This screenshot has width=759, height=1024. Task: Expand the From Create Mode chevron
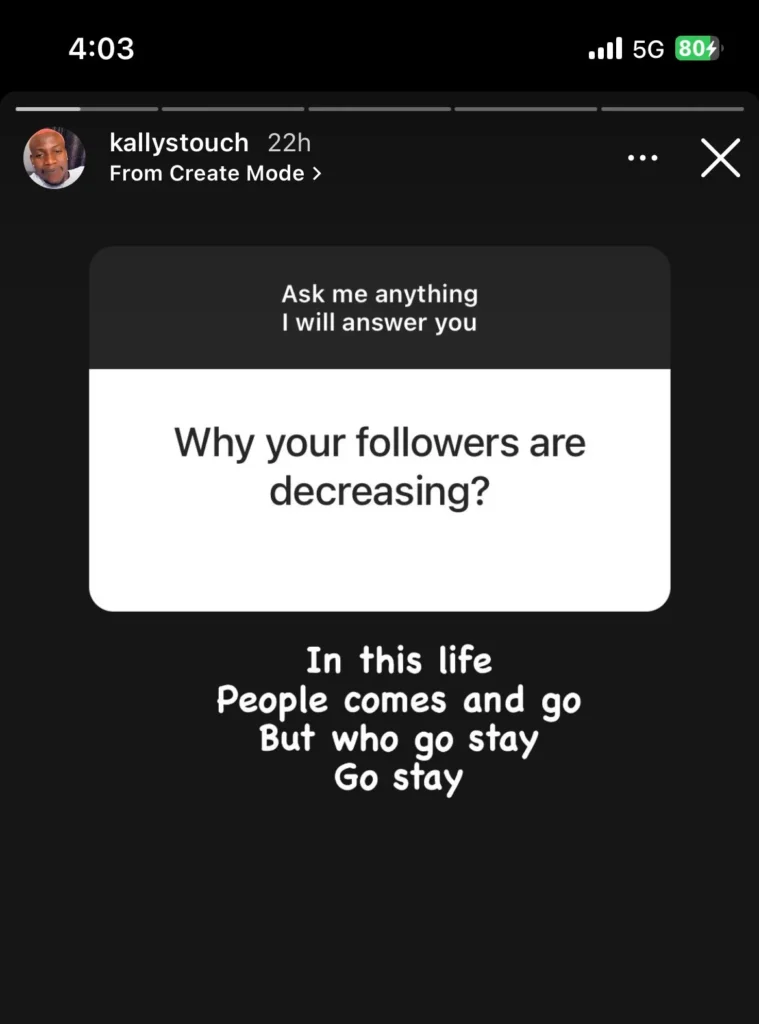coord(316,173)
